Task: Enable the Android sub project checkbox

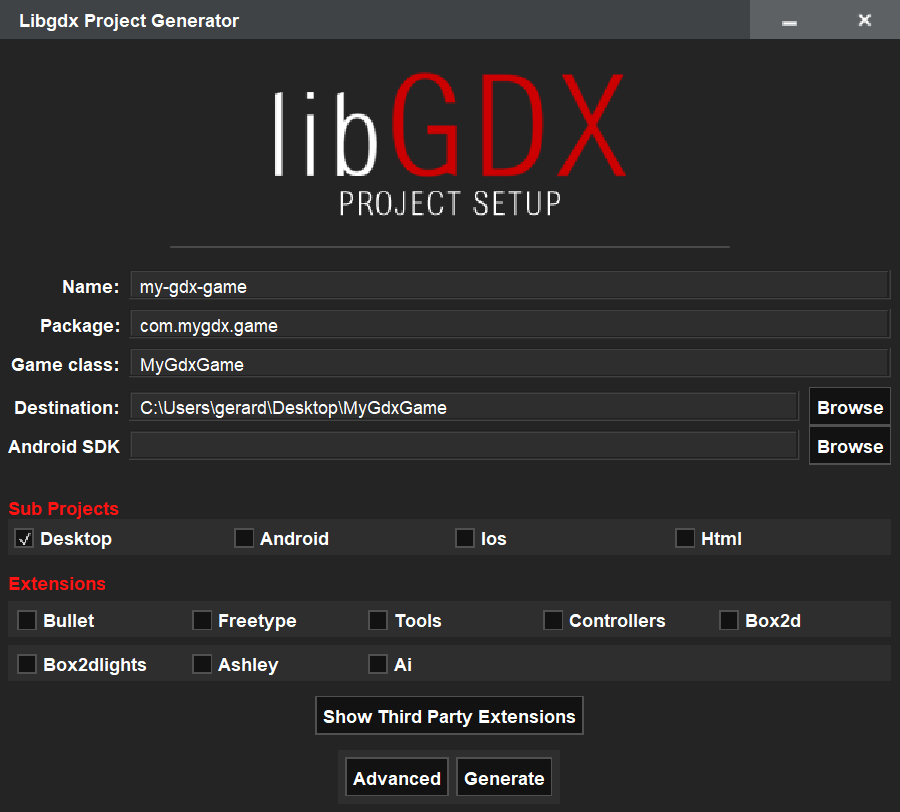Action: click(x=244, y=539)
